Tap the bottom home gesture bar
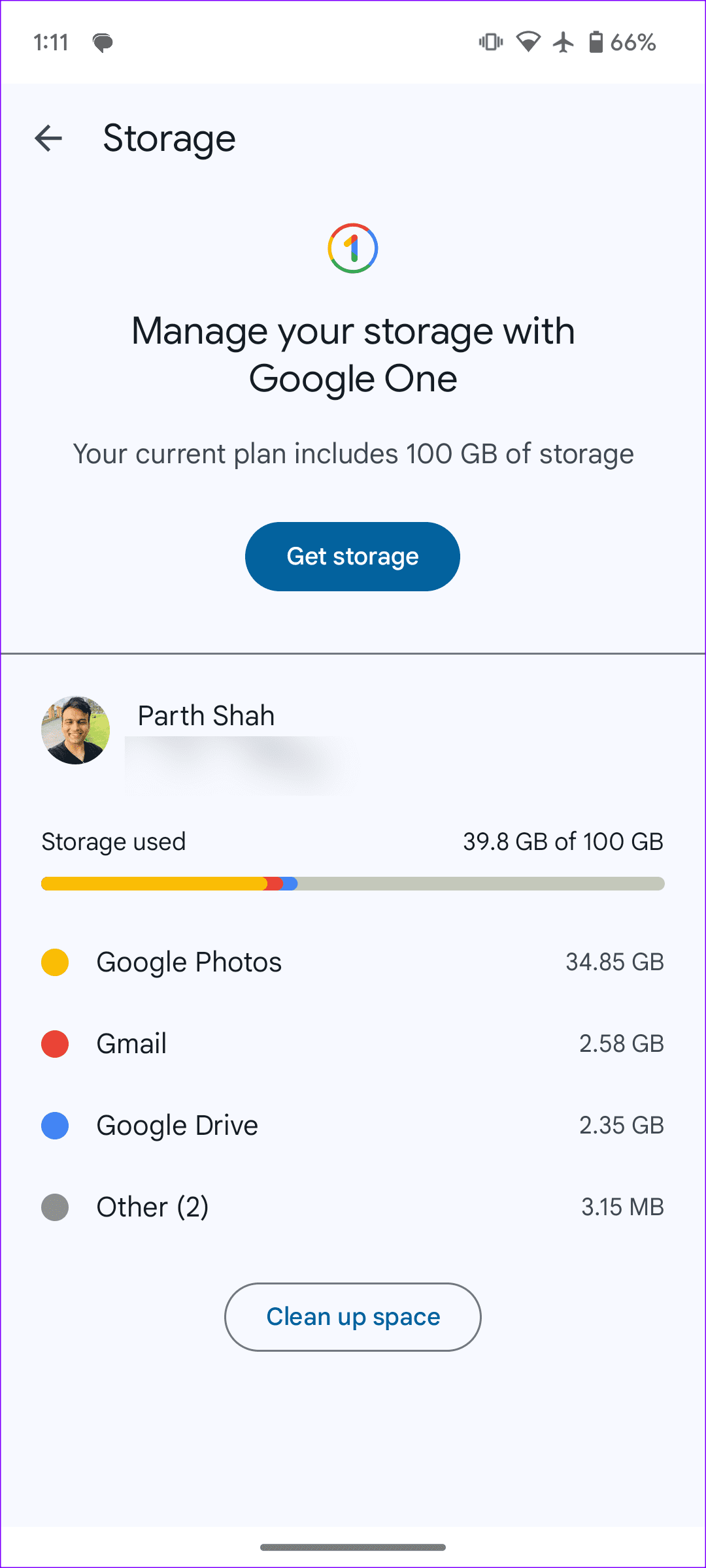The height and width of the screenshot is (1568, 706). pyautogui.click(x=353, y=1547)
